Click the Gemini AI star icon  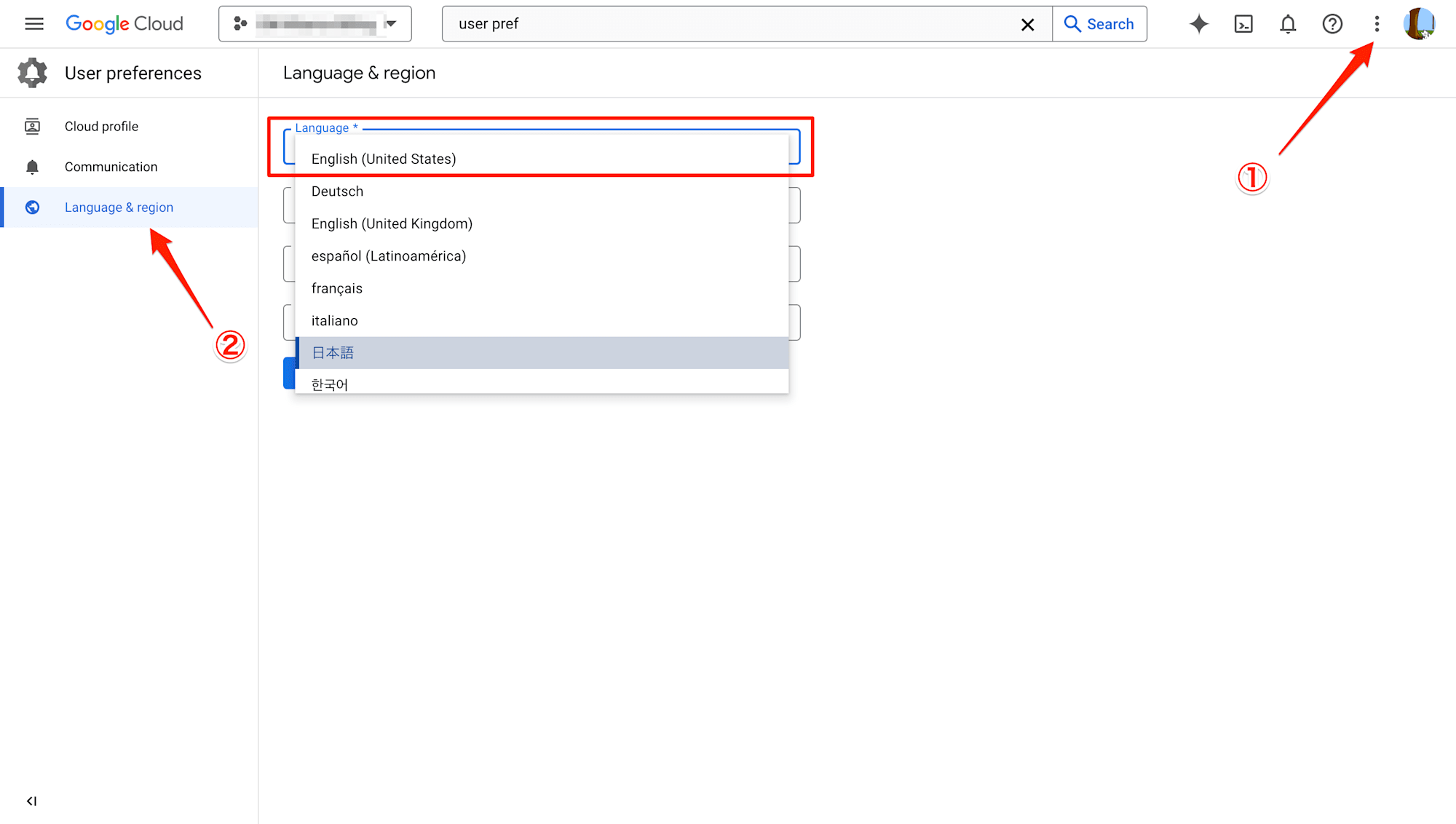point(1197,24)
